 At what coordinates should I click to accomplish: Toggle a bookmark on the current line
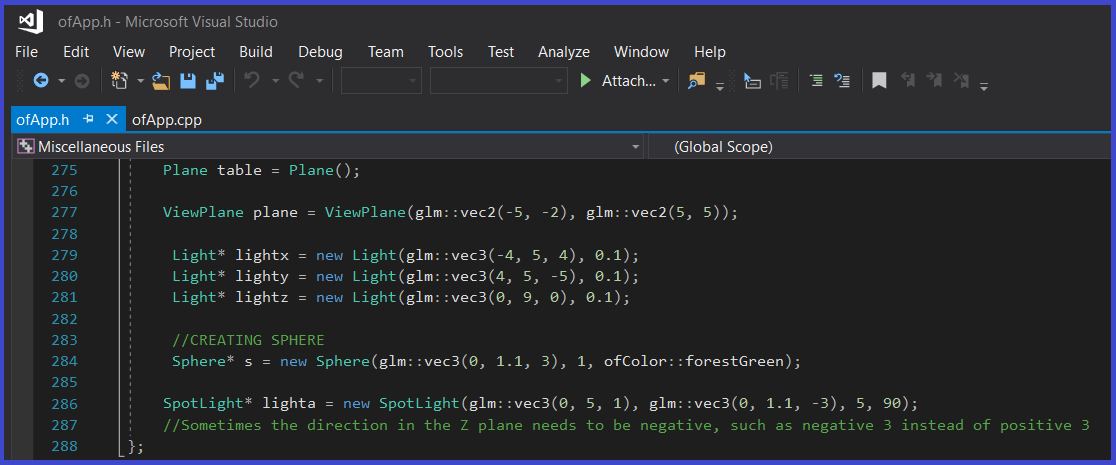pyautogui.click(x=879, y=81)
